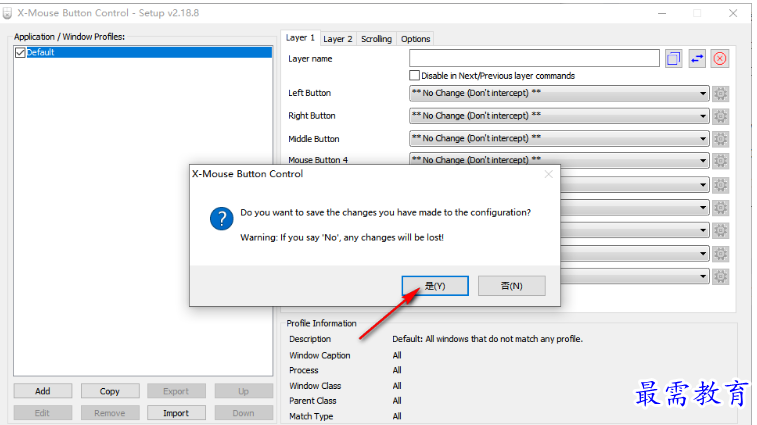Open settings gear for Mouse Button 4
The image size is (757, 425).
tap(720, 161)
